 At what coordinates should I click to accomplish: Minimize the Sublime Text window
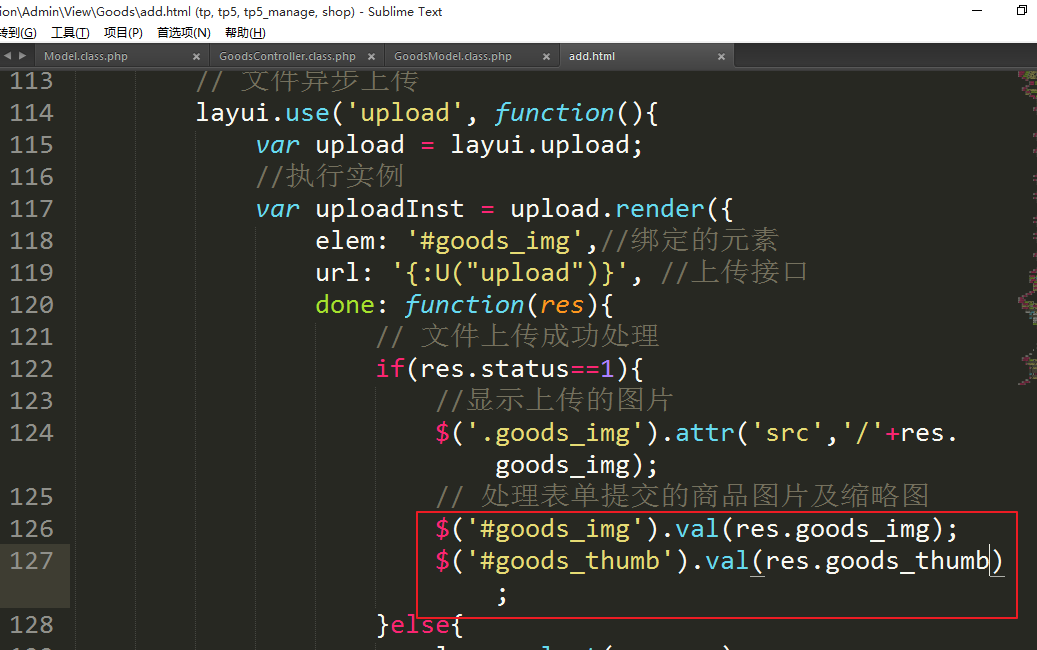click(975, 11)
